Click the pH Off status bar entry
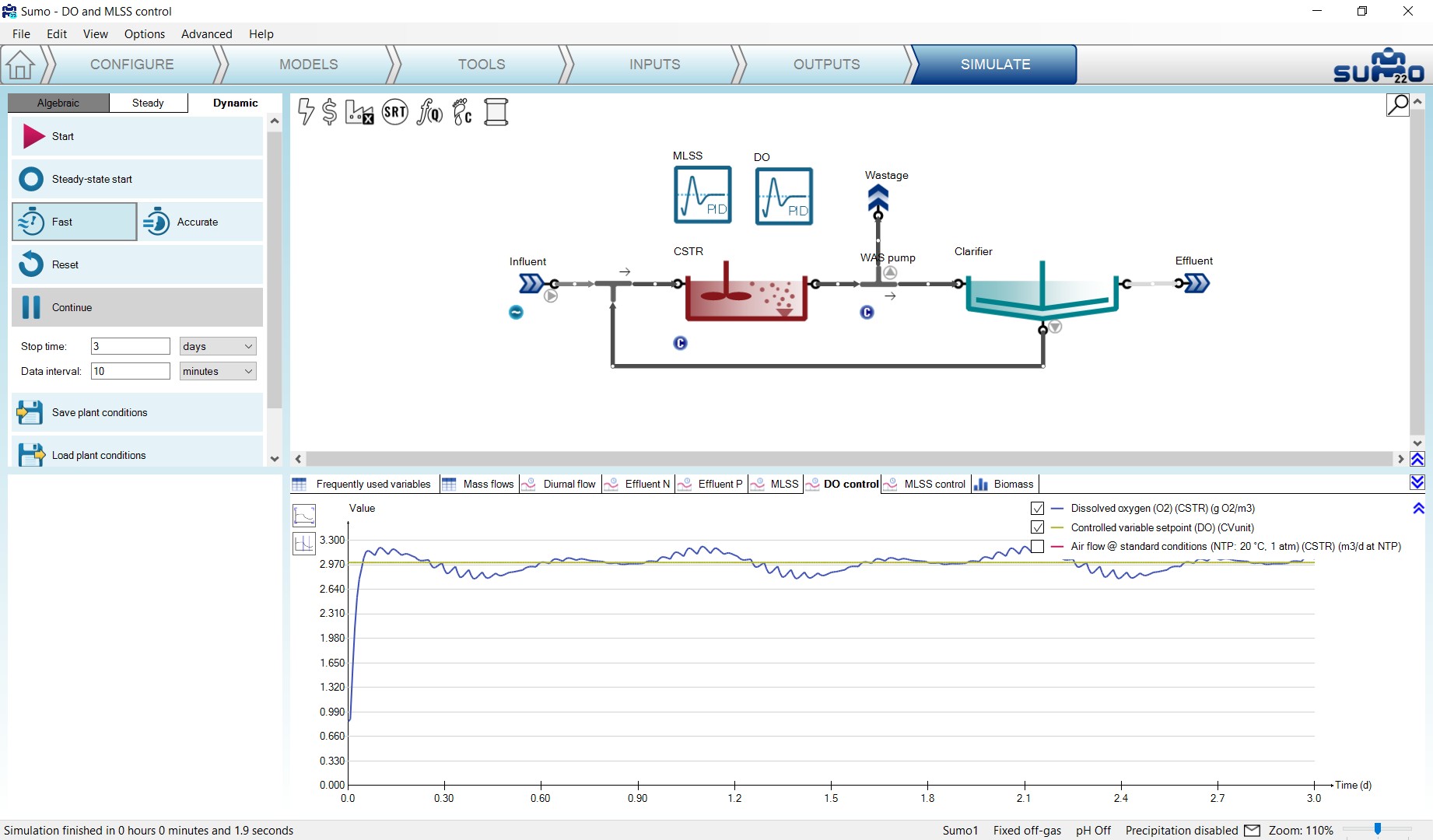 (1093, 831)
